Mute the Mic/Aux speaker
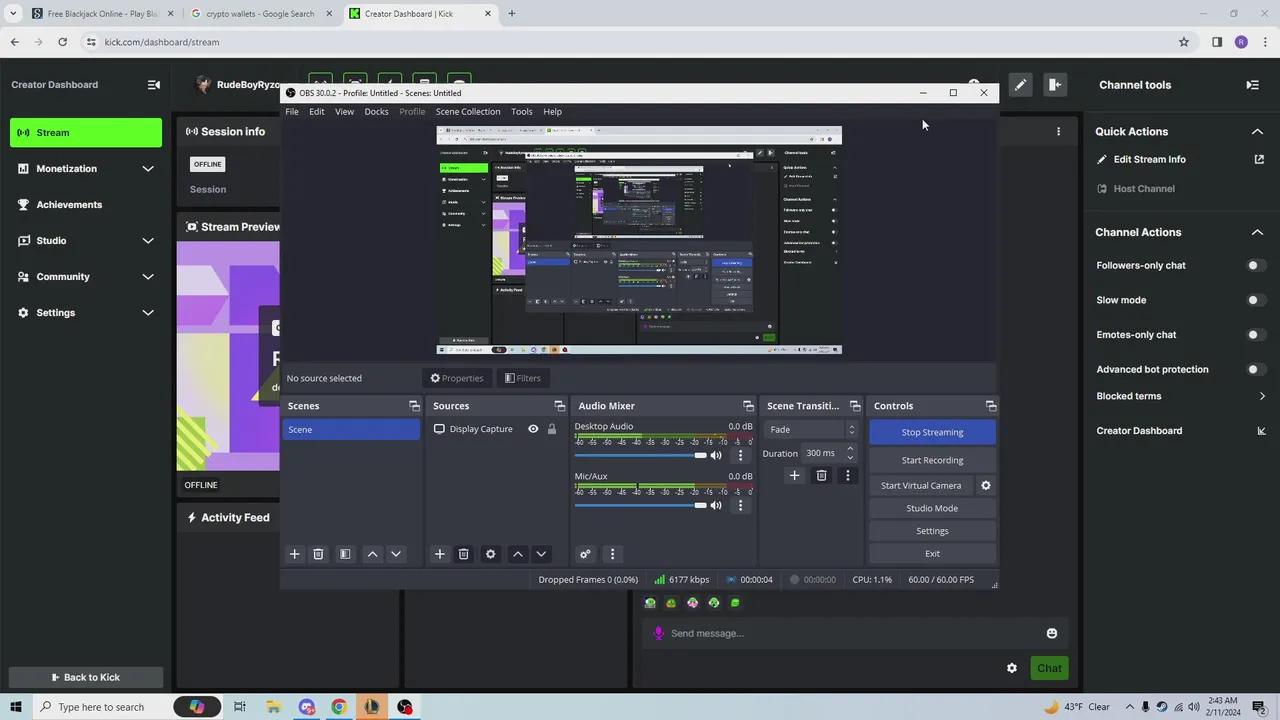Viewport: 1280px width, 720px height. [715, 505]
